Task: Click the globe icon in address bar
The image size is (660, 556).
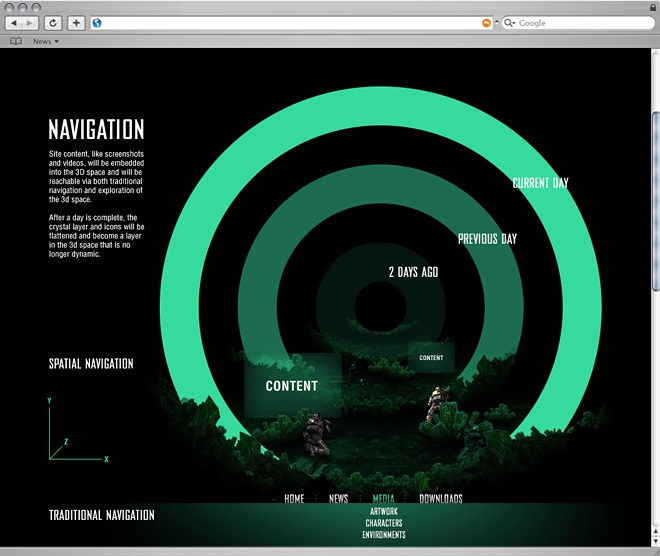Action: point(97,22)
